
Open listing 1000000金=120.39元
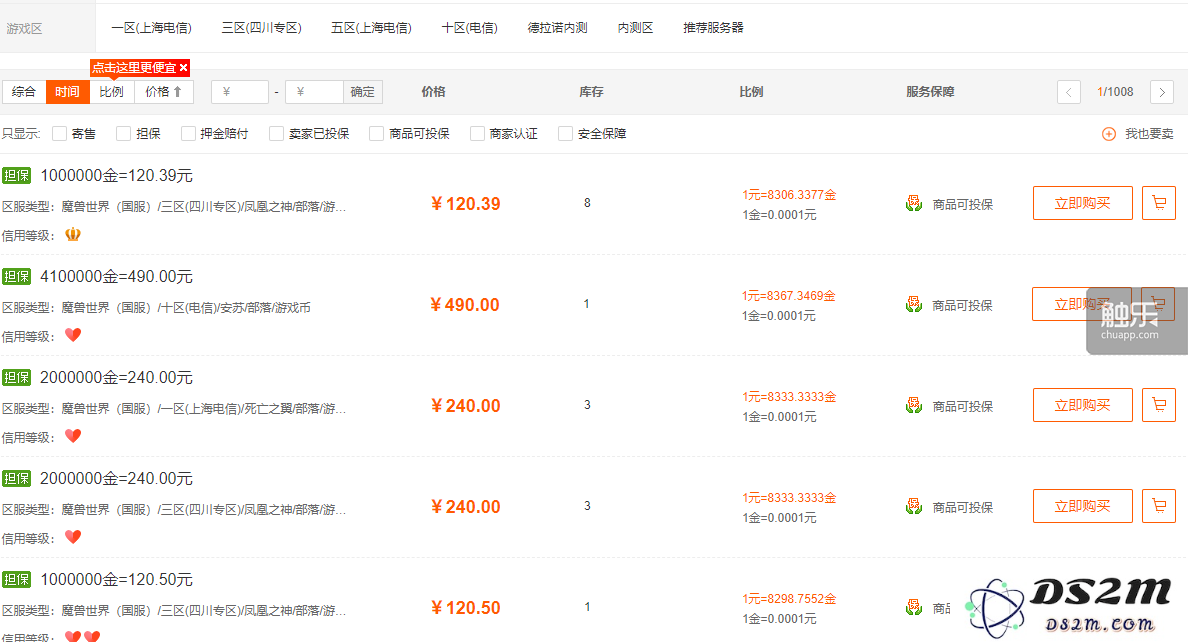117,175
